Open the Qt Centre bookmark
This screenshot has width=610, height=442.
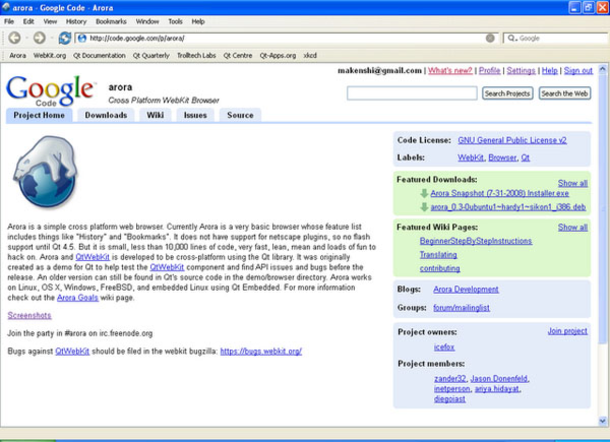pyautogui.click(x=238, y=55)
